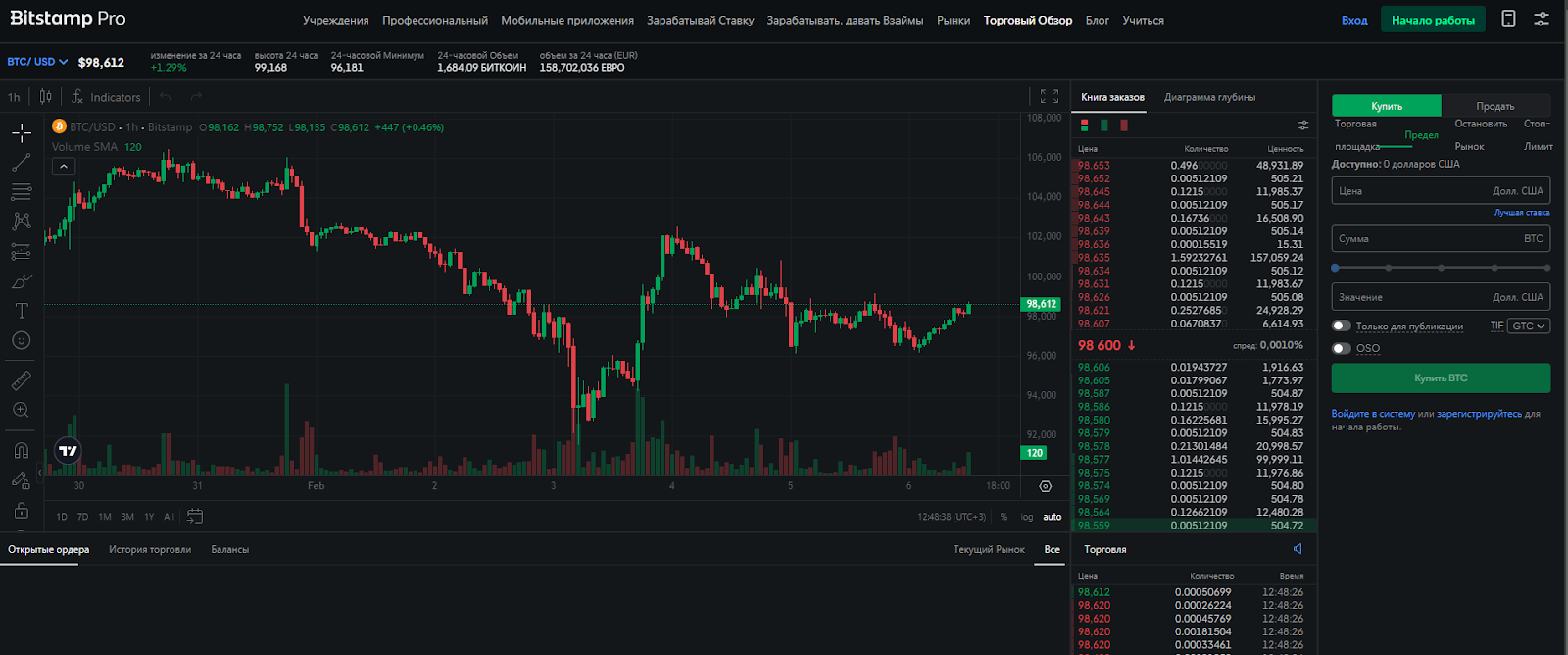The height and width of the screenshot is (655, 1568).
Task: Show only asks in order book
Action: (1124, 125)
